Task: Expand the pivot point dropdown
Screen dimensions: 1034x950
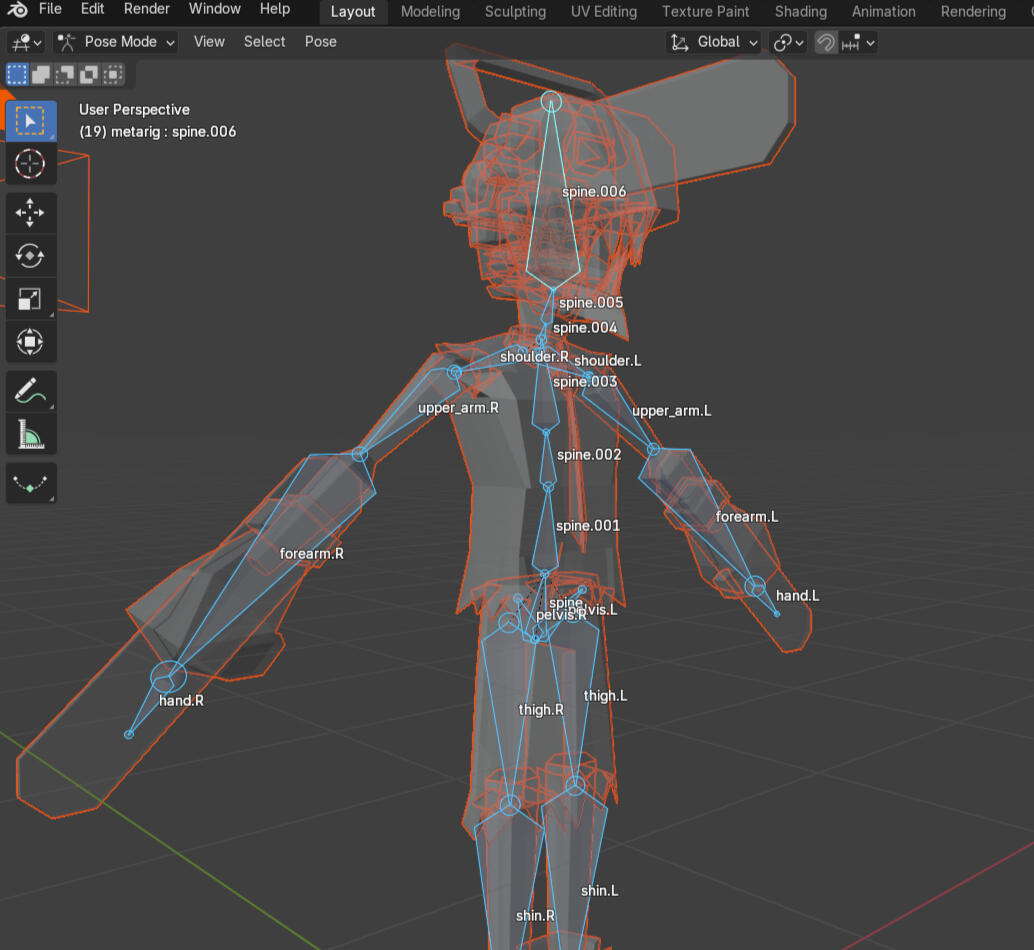Action: [789, 42]
